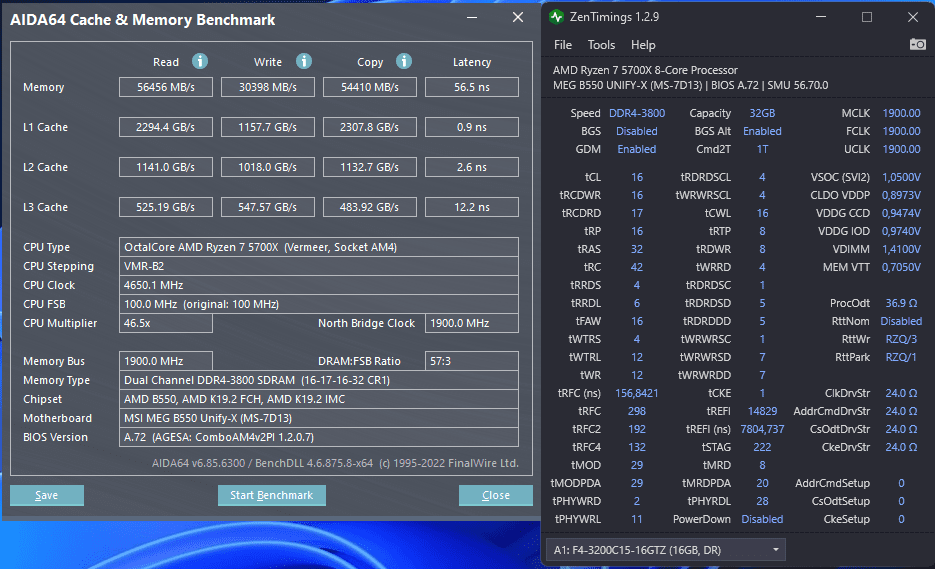Viewport: 935px width, 569px height.
Task: Click the L1 Cache write value 1157.7 GB/s
Action: point(268,127)
